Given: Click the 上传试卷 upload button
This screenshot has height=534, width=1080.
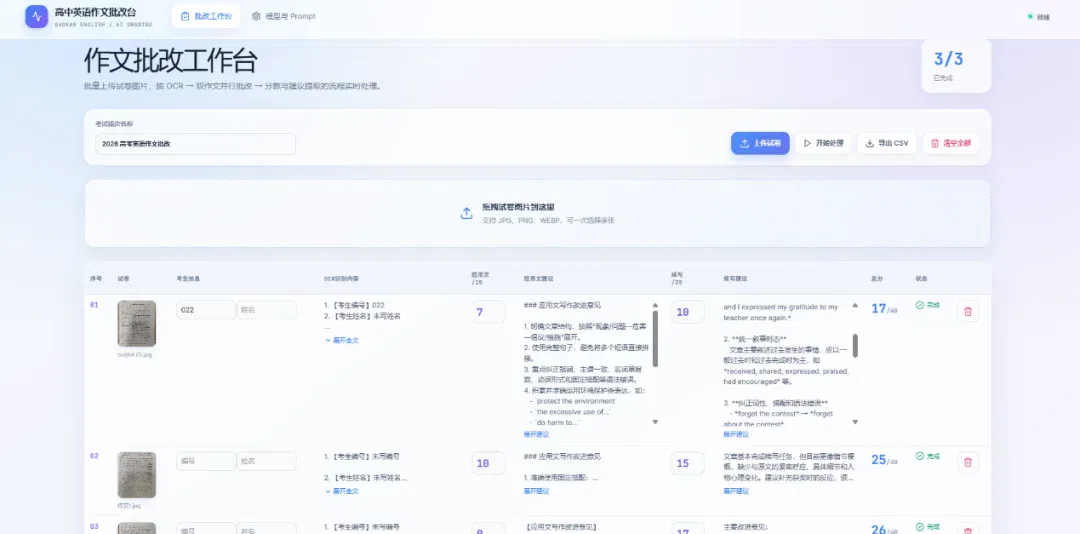Looking at the screenshot, I should 760,143.
